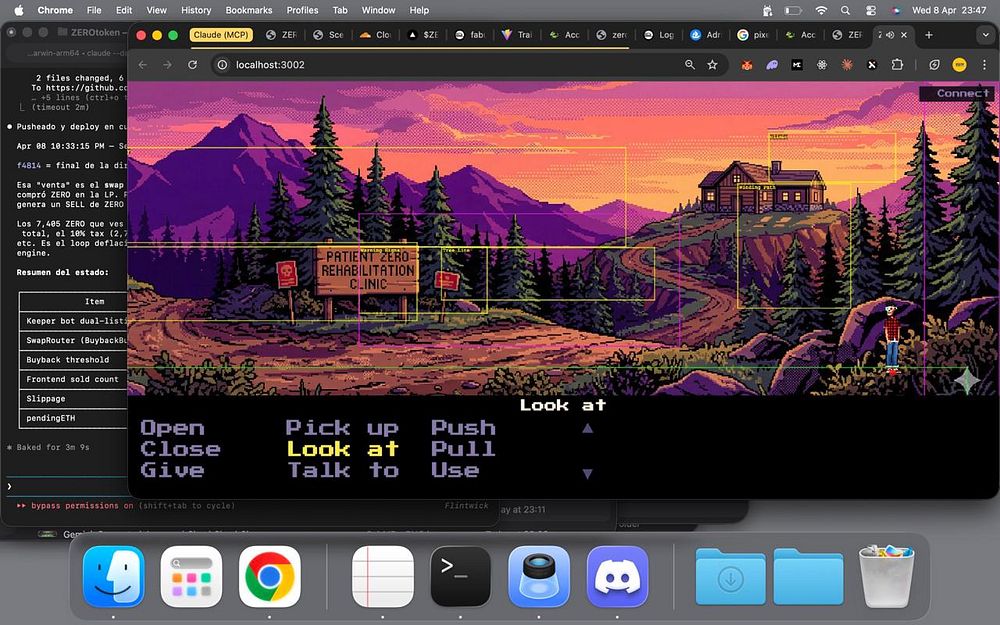Open the View menu
The width and height of the screenshot is (1000, 625).
point(156,10)
